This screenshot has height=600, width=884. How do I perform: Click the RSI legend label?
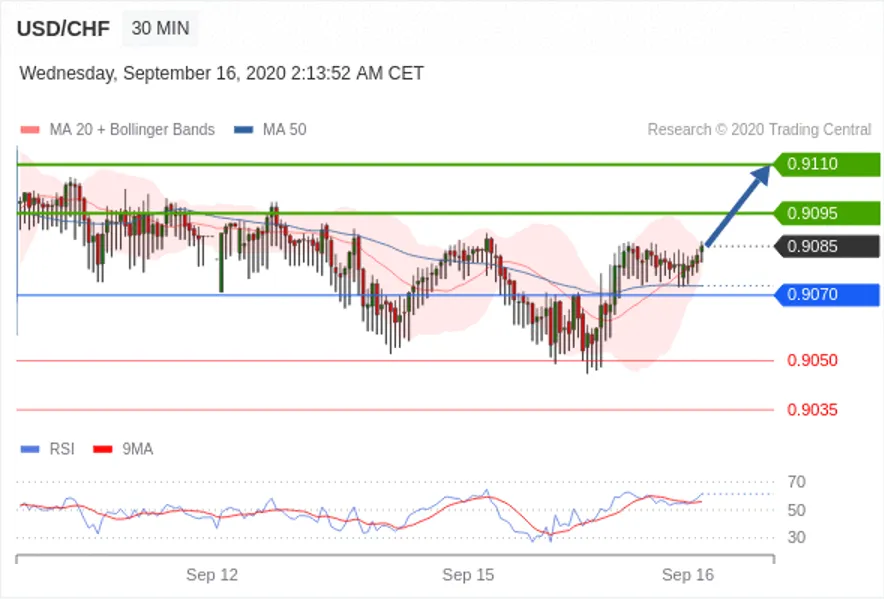pos(62,449)
